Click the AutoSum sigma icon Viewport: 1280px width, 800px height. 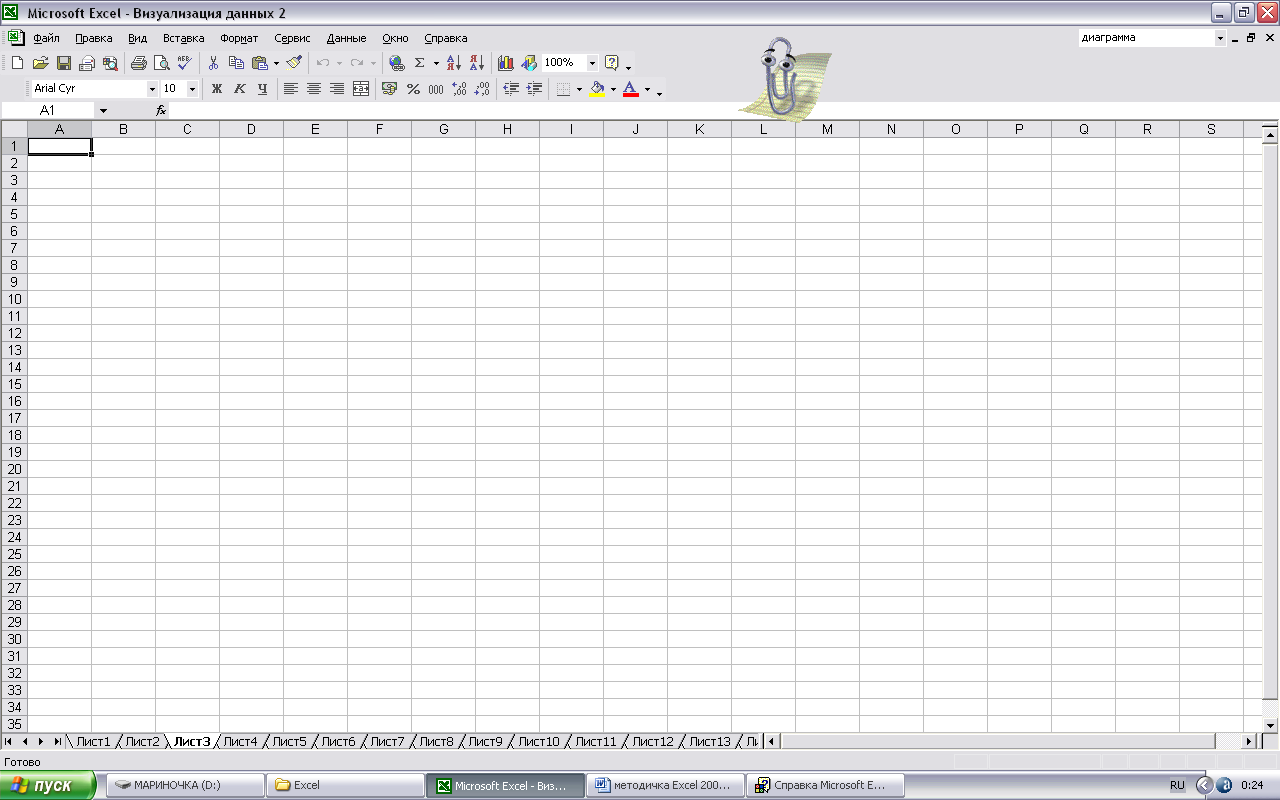click(420, 63)
